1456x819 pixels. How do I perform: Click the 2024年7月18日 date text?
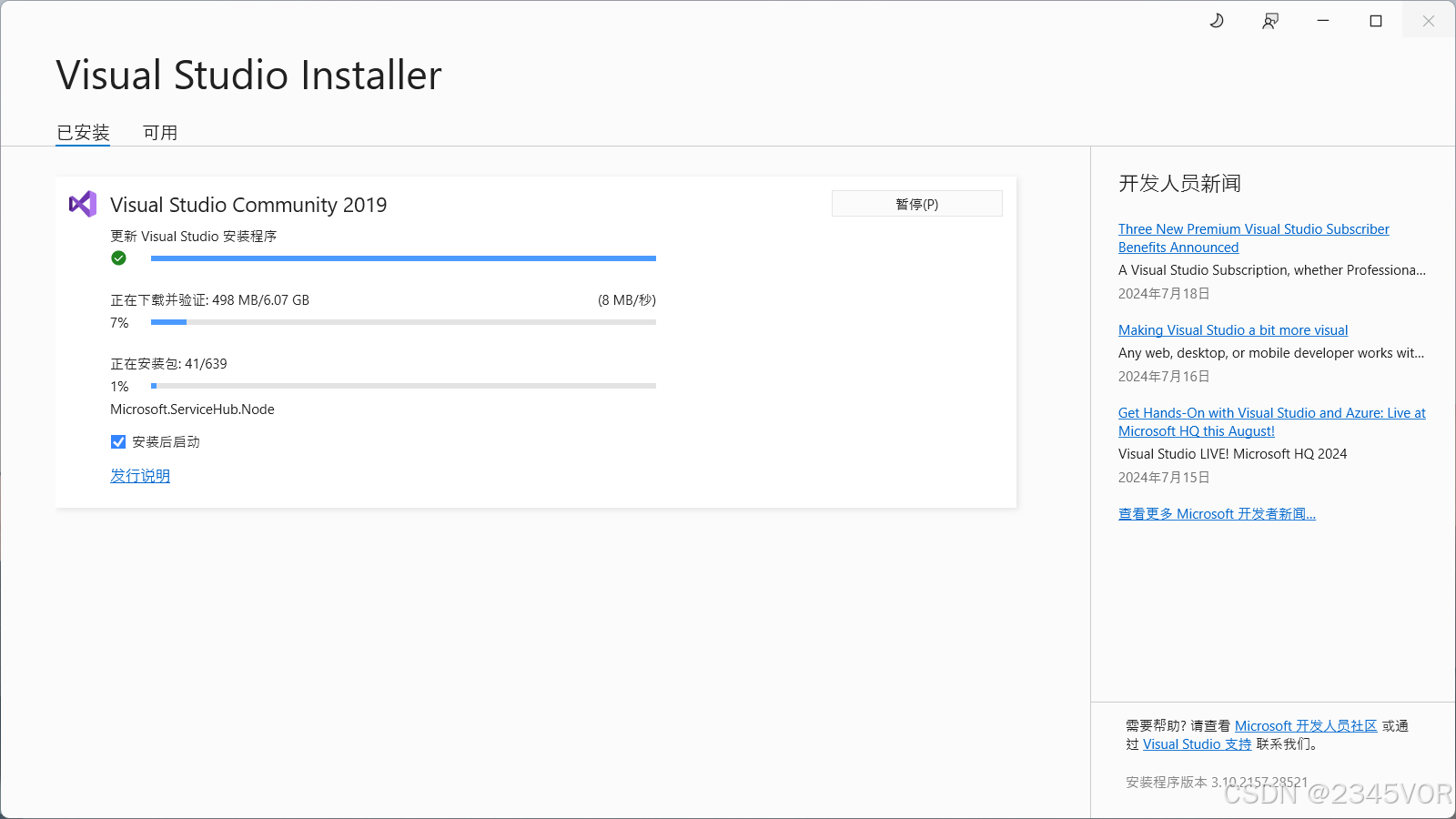1164,294
